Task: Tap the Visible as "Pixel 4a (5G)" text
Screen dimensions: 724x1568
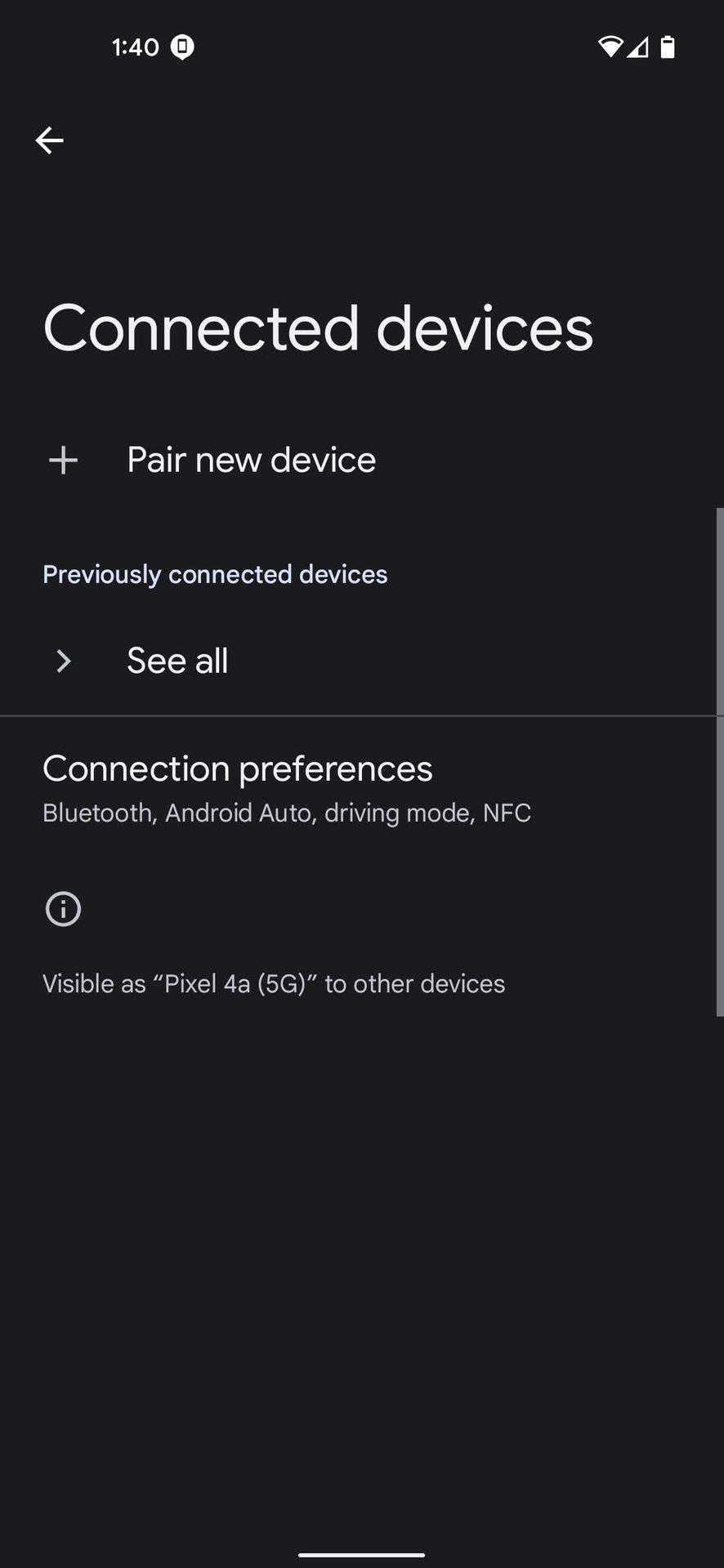Action: coord(273,983)
